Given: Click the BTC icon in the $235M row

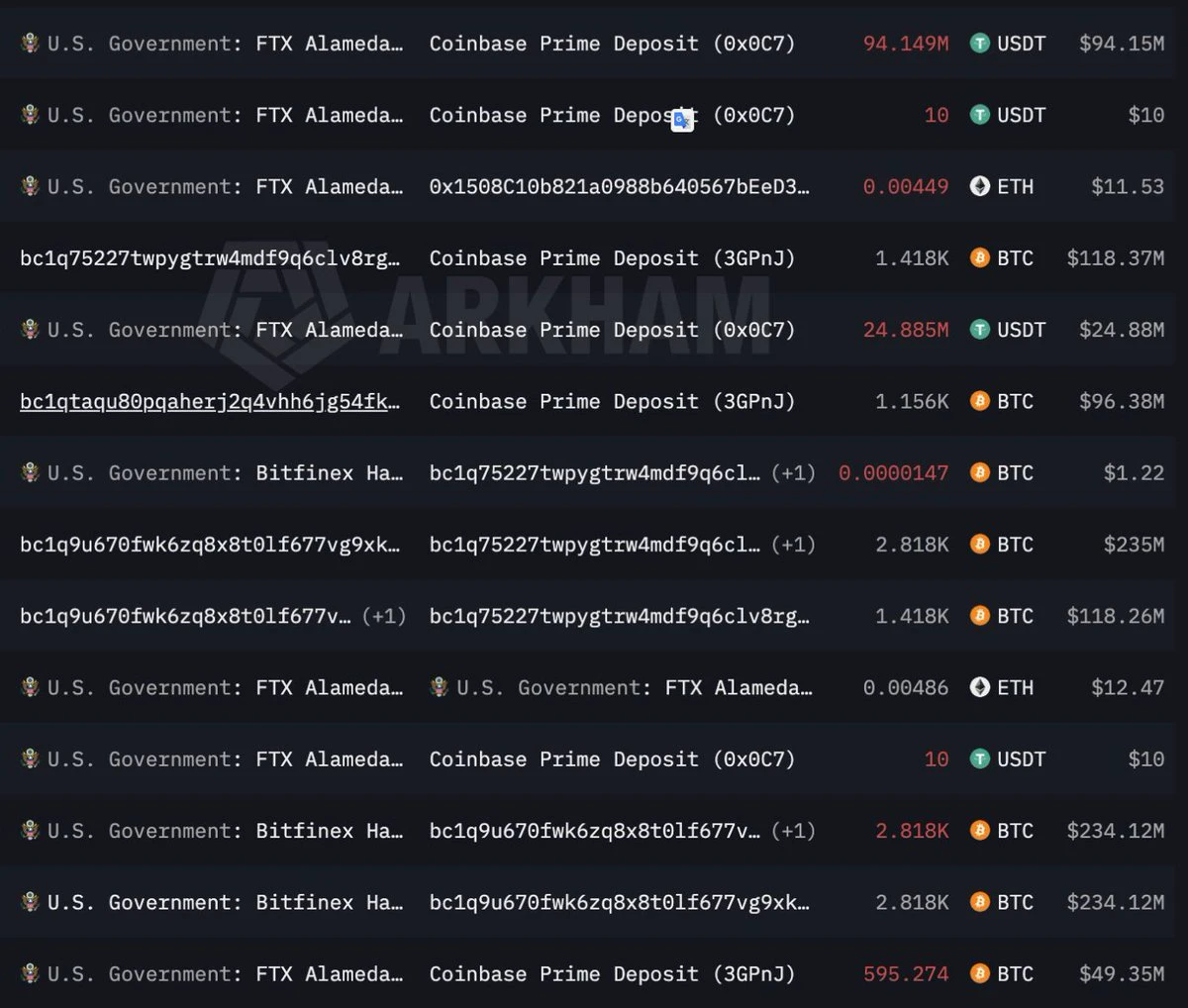Looking at the screenshot, I should [979, 545].
